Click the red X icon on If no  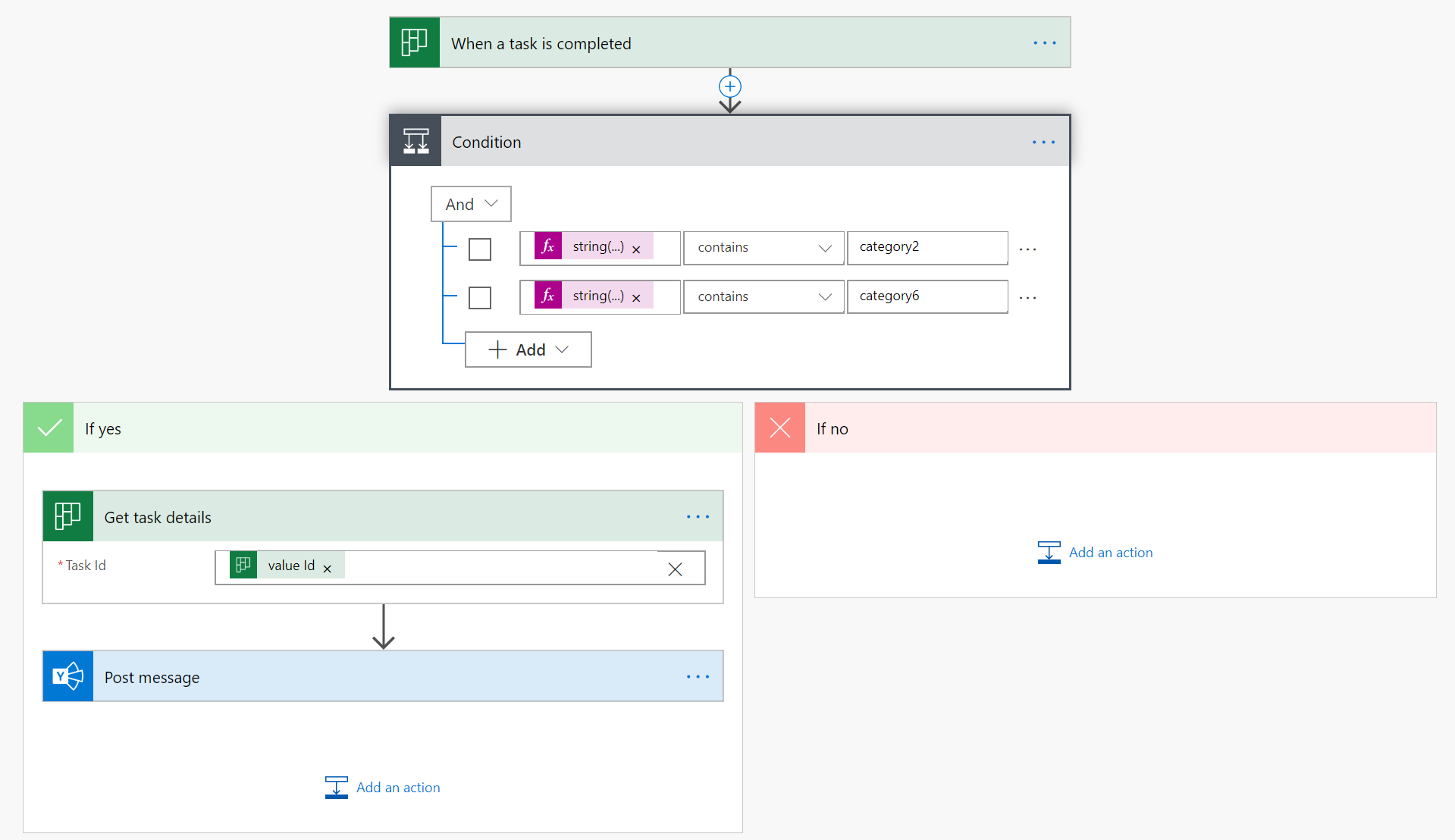tap(779, 427)
